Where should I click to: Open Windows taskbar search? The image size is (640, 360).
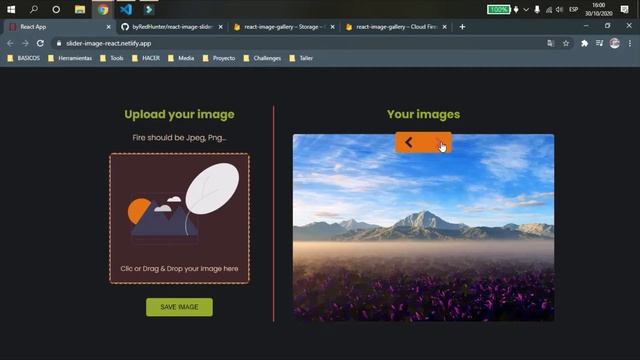click(x=34, y=9)
